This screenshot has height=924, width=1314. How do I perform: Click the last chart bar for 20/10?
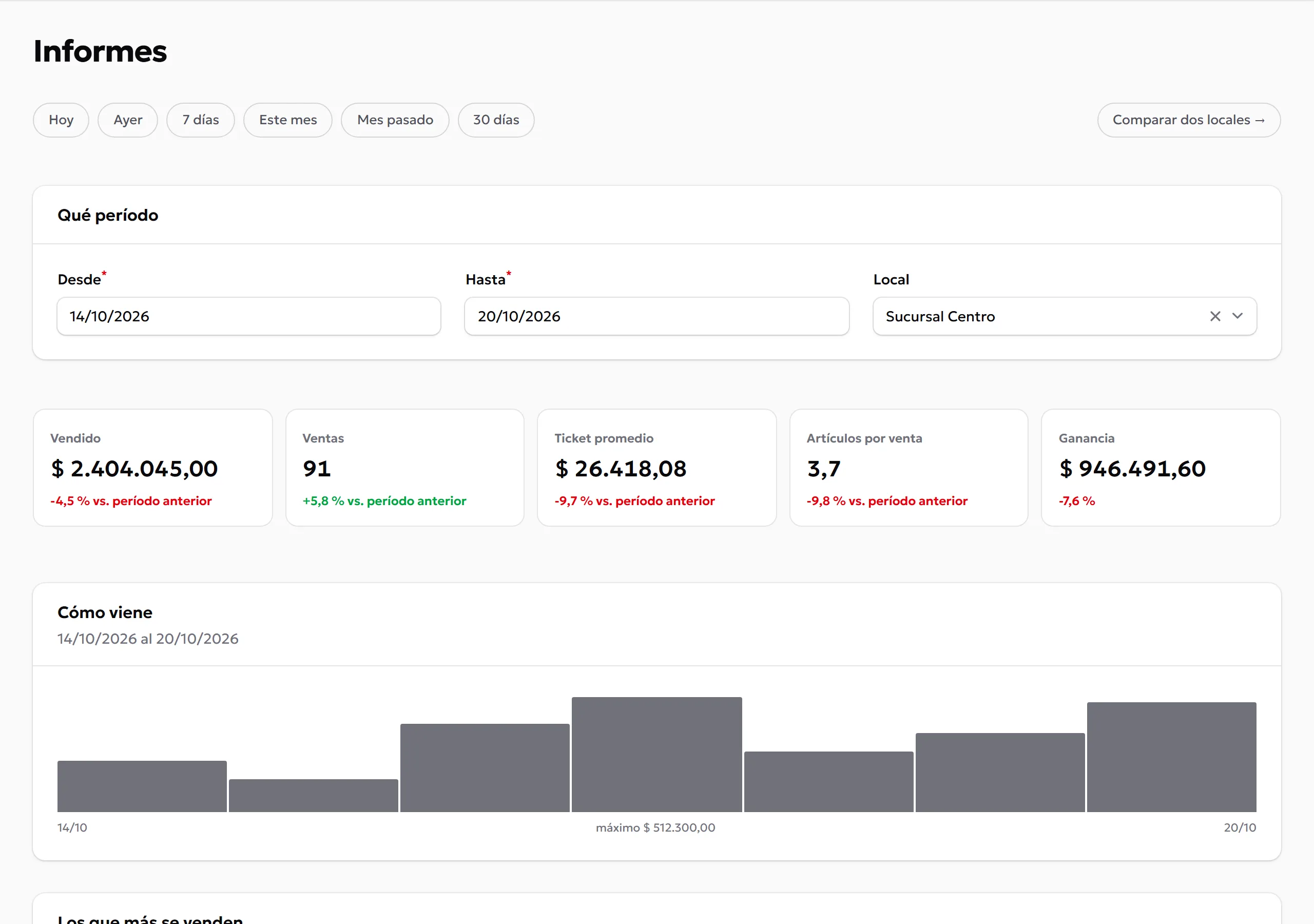[1171, 757]
